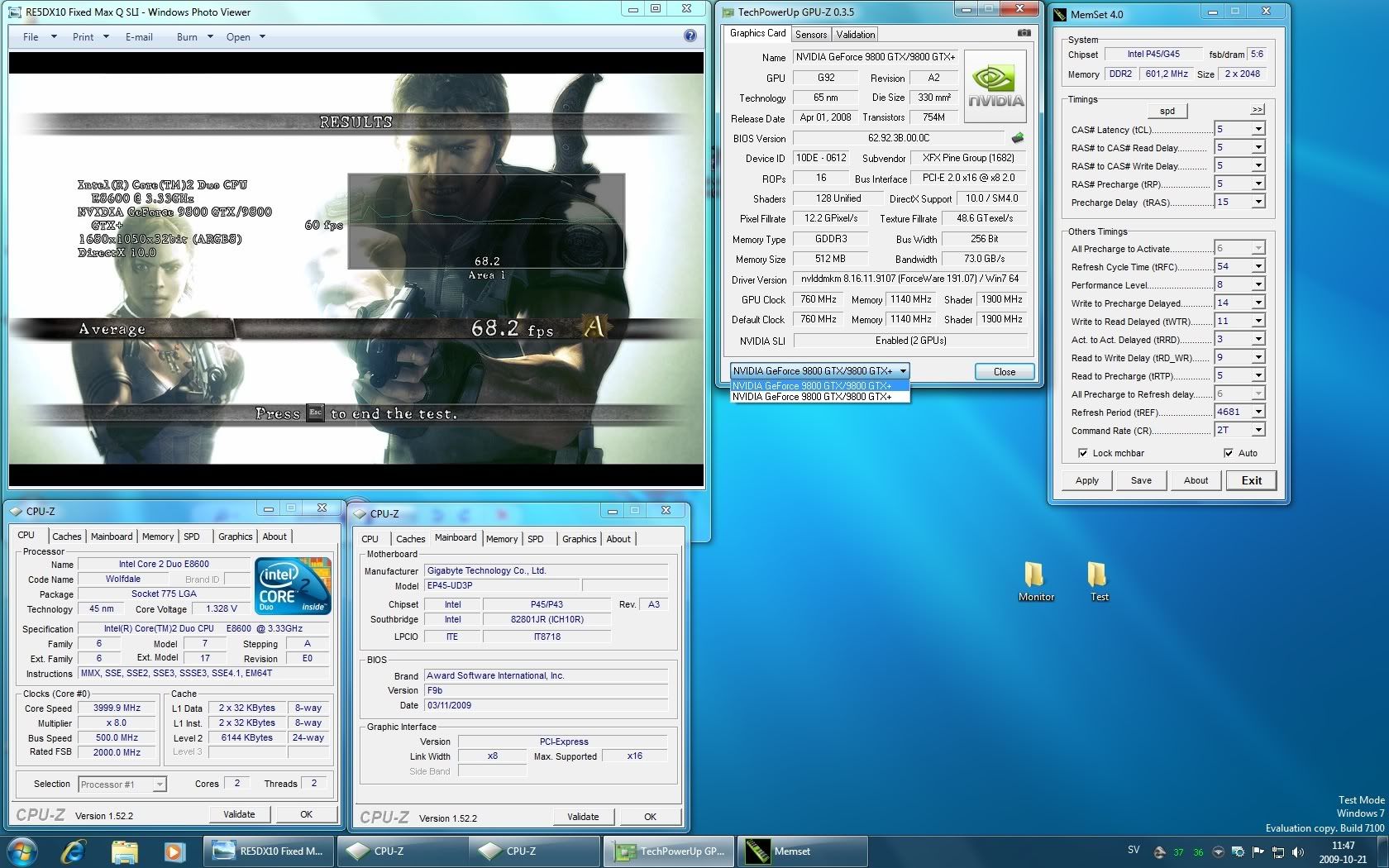The image size is (1389, 868).
Task: Launch Windows Media Player from the taskbar
Action: pyautogui.click(x=174, y=851)
